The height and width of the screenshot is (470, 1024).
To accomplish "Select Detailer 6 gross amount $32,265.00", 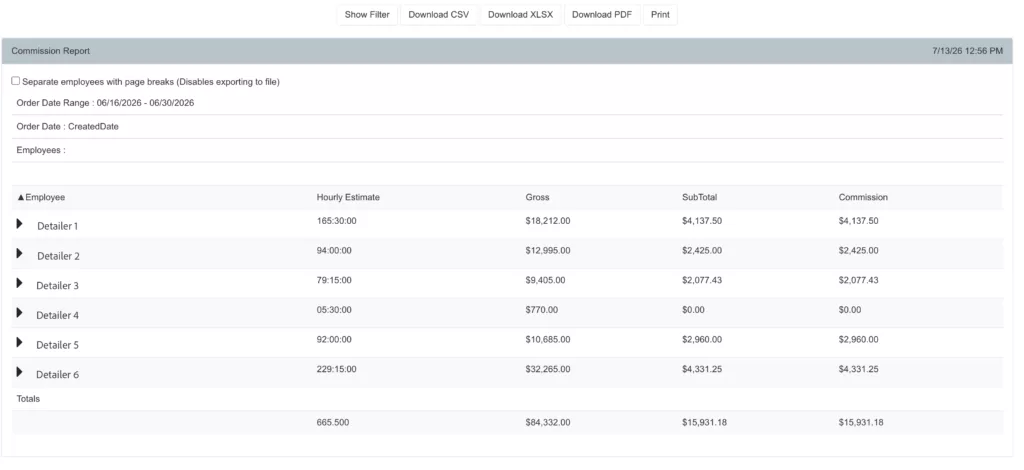I will tap(548, 369).
